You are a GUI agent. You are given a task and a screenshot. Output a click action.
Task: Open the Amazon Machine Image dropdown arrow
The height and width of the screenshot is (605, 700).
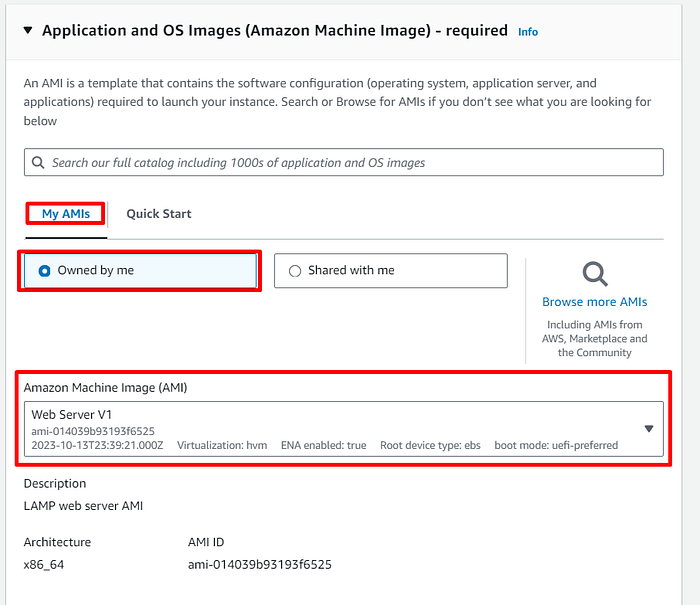(x=649, y=429)
